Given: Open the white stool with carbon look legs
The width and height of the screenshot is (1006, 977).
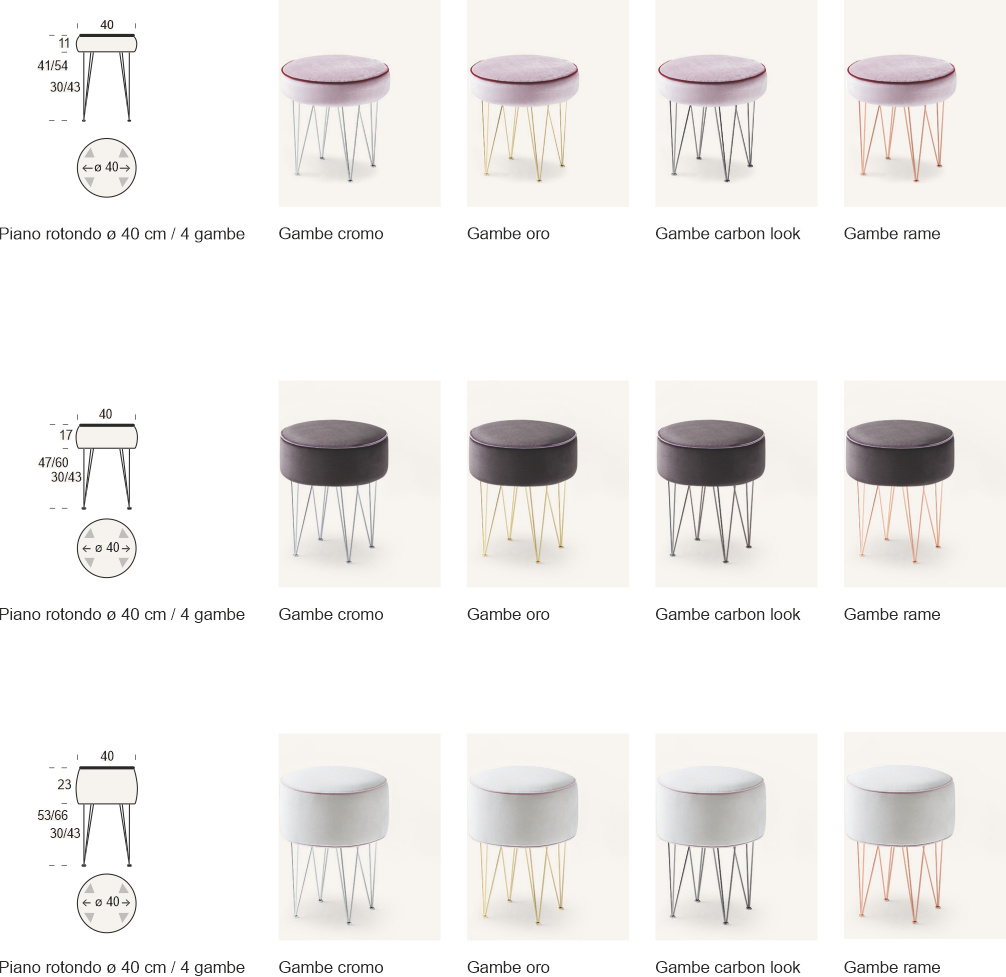Looking at the screenshot, I should coord(736,837).
